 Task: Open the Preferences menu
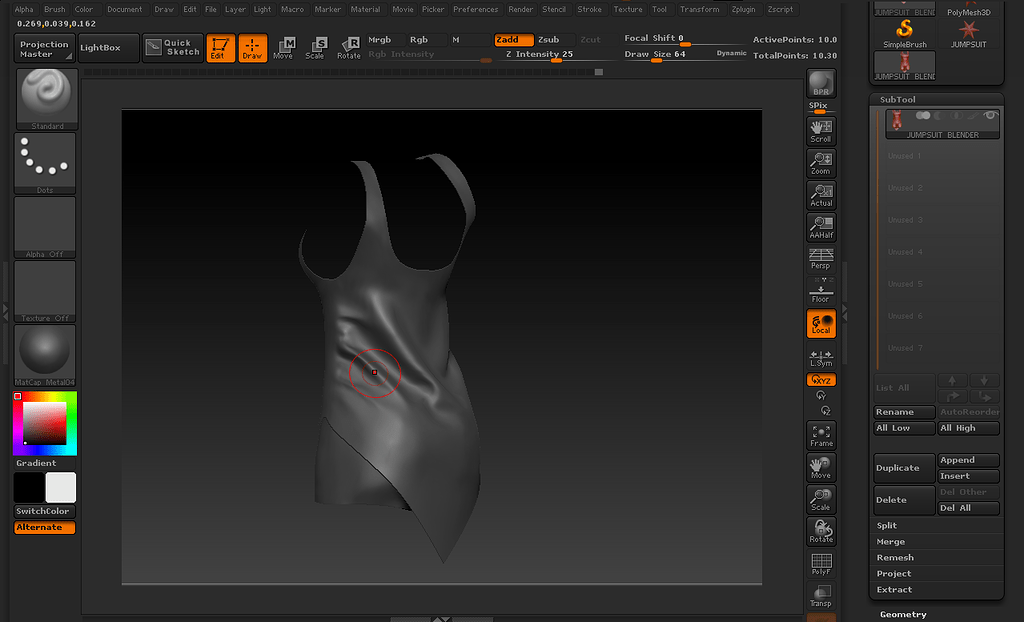click(475, 9)
